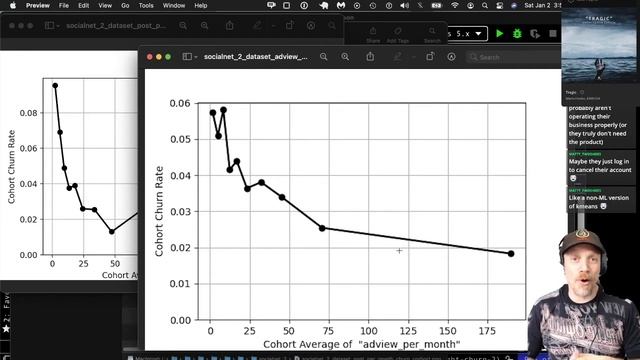Click the green Run button in the IDE

coord(500,33)
